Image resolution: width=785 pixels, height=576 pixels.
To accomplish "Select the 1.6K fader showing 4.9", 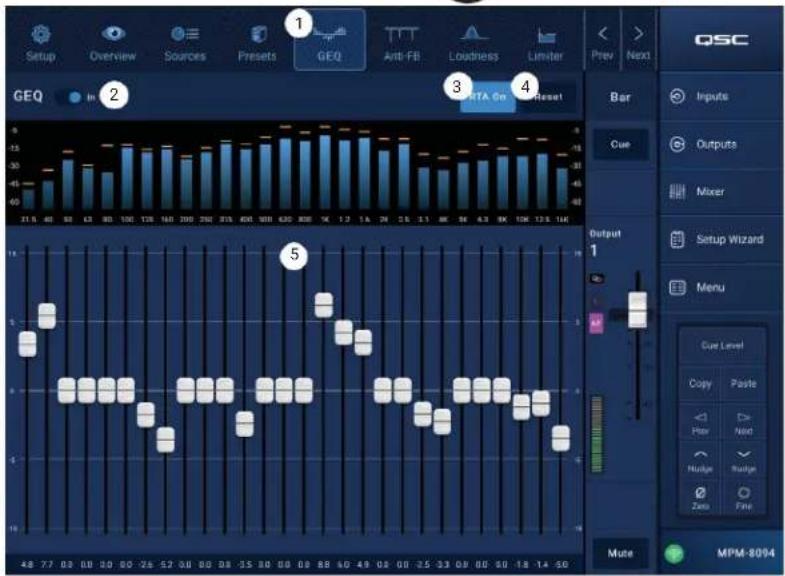I will point(363,342).
